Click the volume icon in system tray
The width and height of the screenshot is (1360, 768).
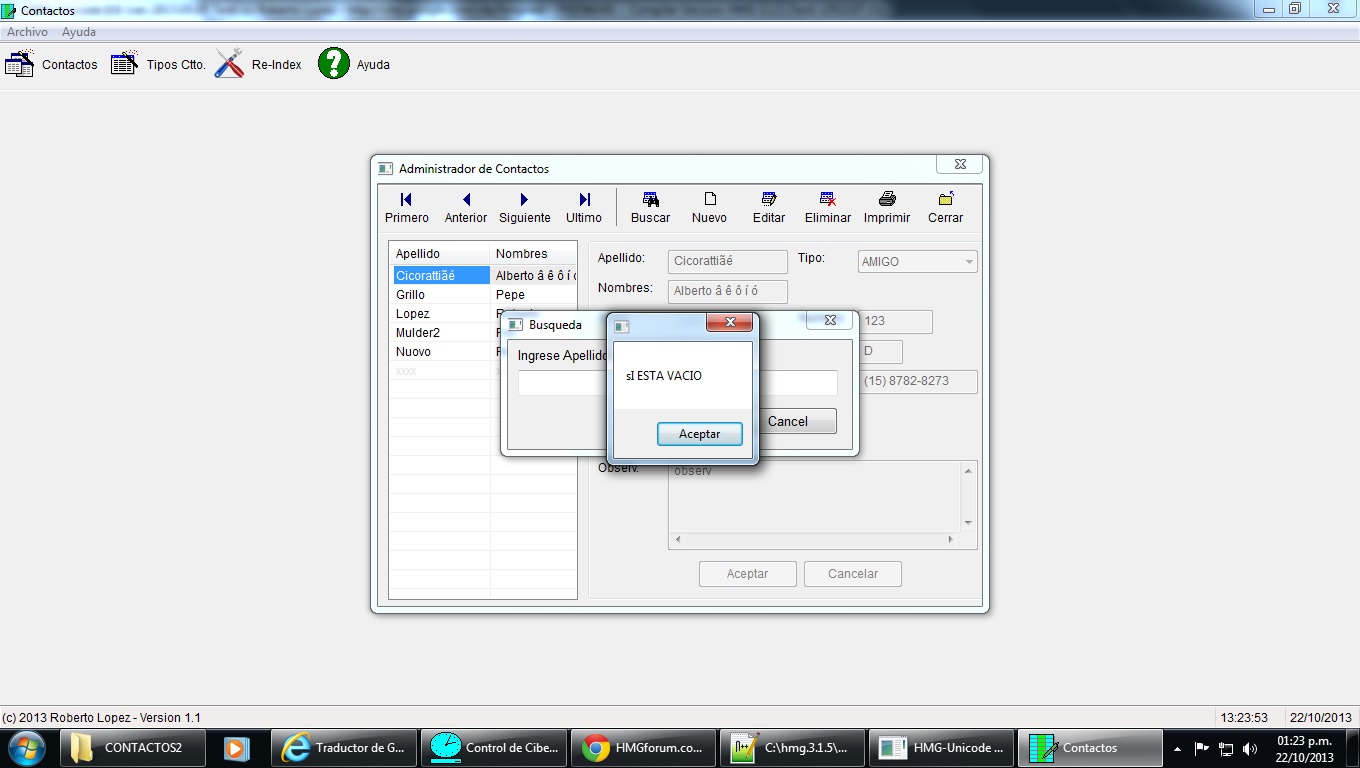pyautogui.click(x=1250, y=748)
